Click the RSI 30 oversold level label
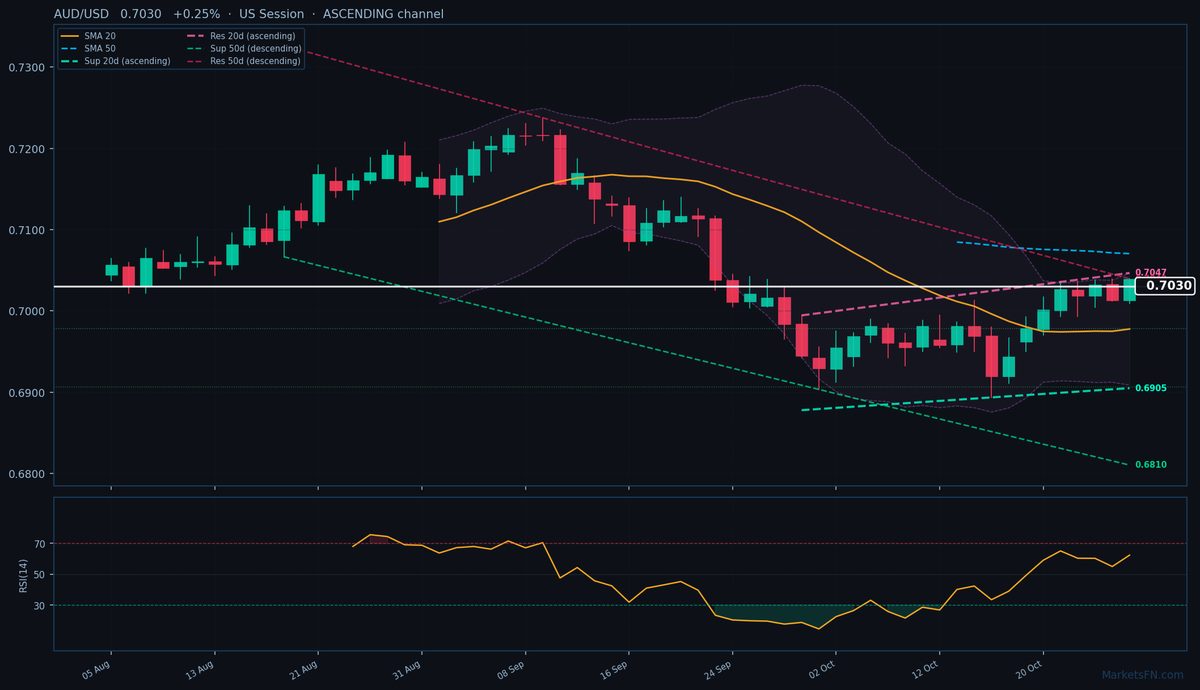1200x690 pixels. tap(39, 606)
